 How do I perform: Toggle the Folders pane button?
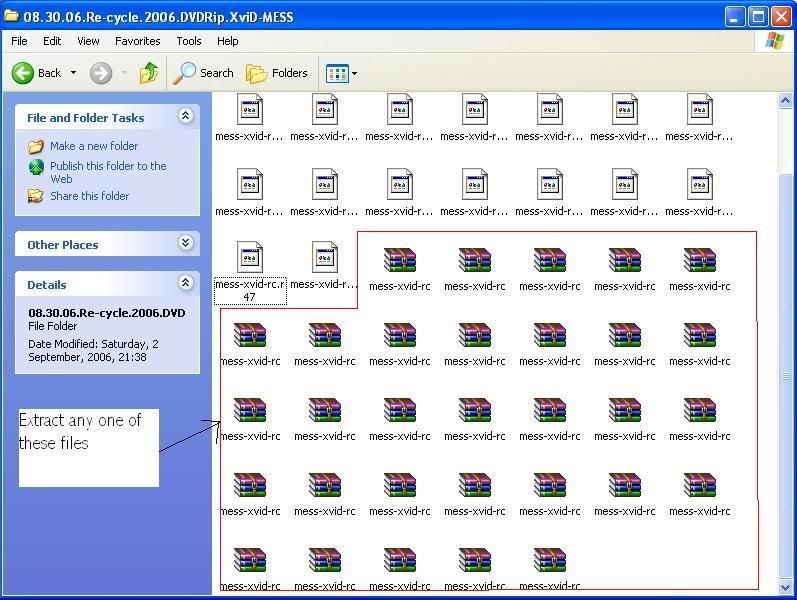click(277, 73)
